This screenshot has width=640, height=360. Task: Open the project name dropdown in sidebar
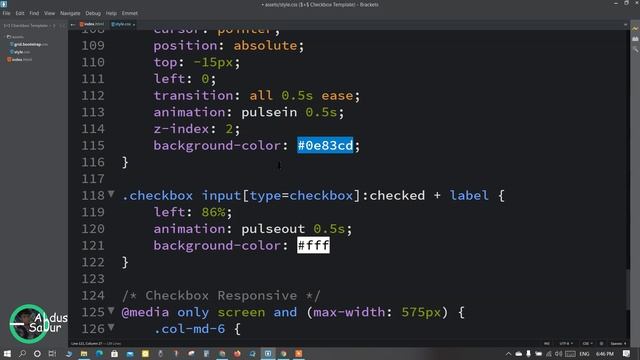[x=29, y=25]
